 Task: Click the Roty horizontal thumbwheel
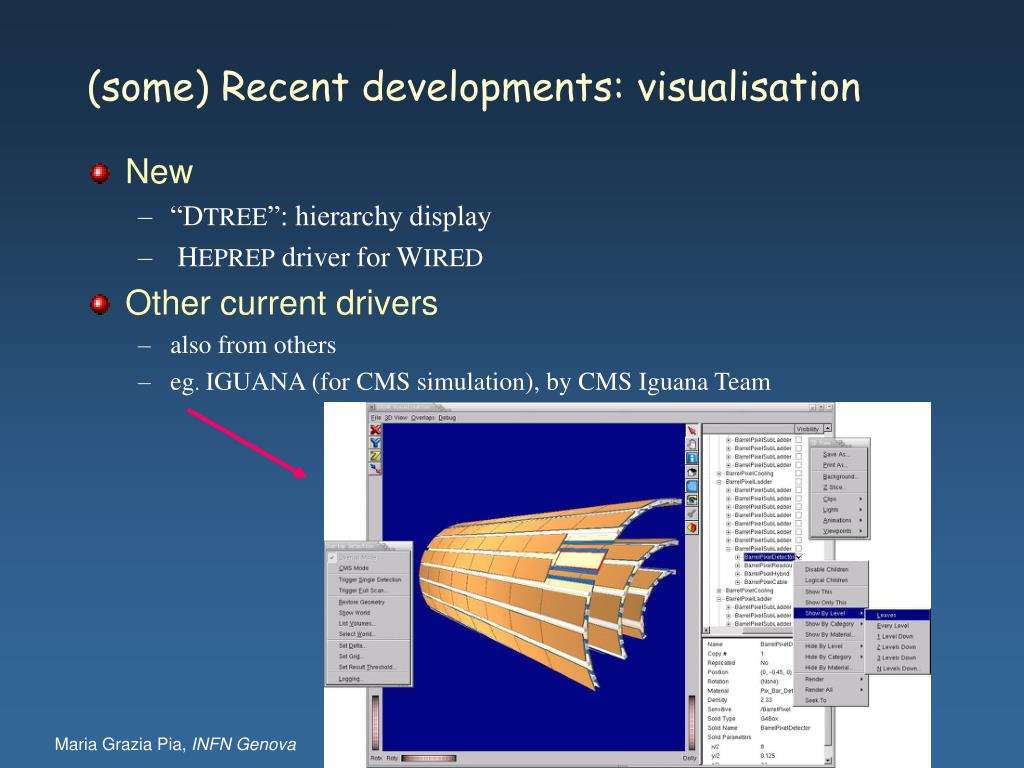tap(429, 758)
